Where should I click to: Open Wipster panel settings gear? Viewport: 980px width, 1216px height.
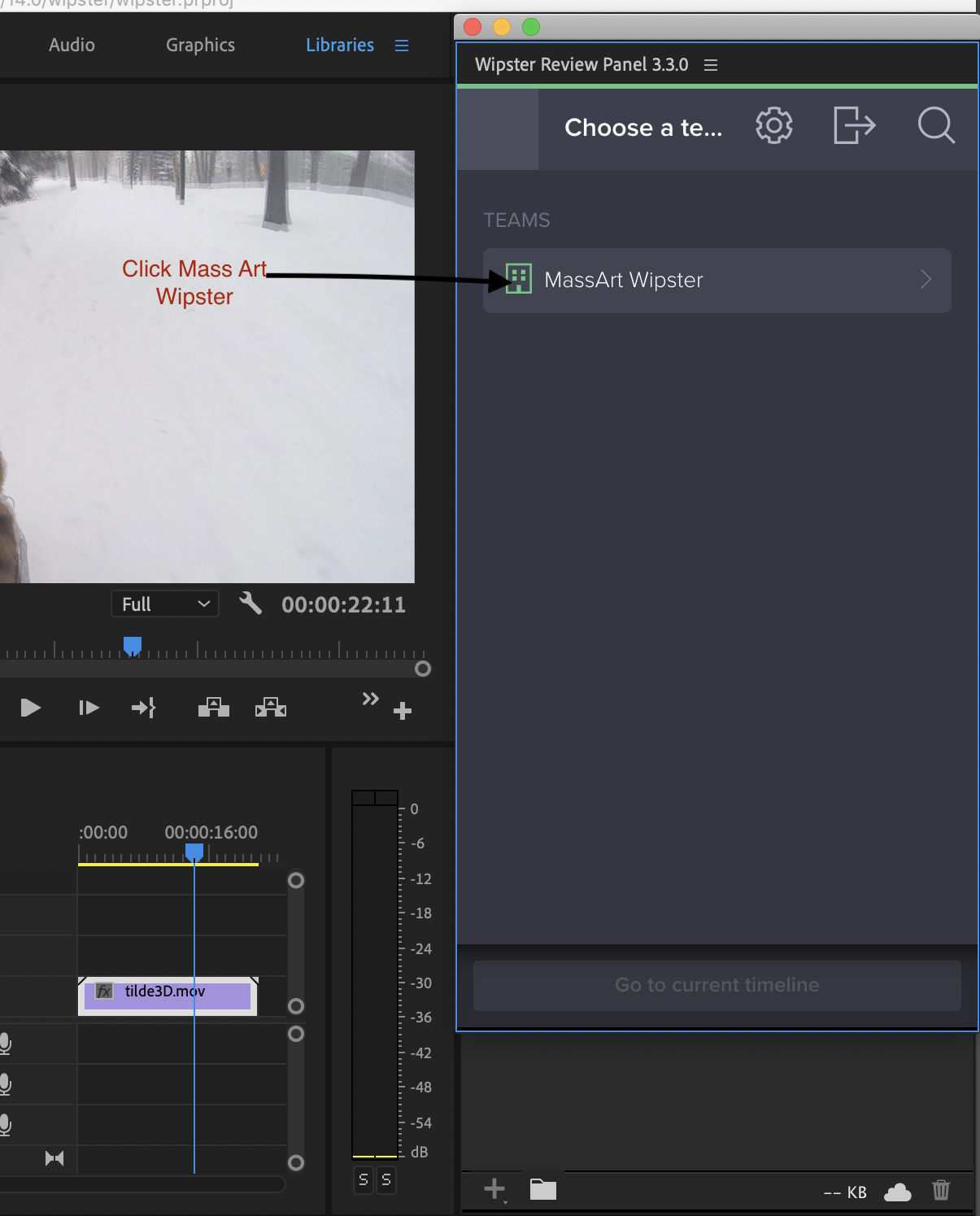773,126
